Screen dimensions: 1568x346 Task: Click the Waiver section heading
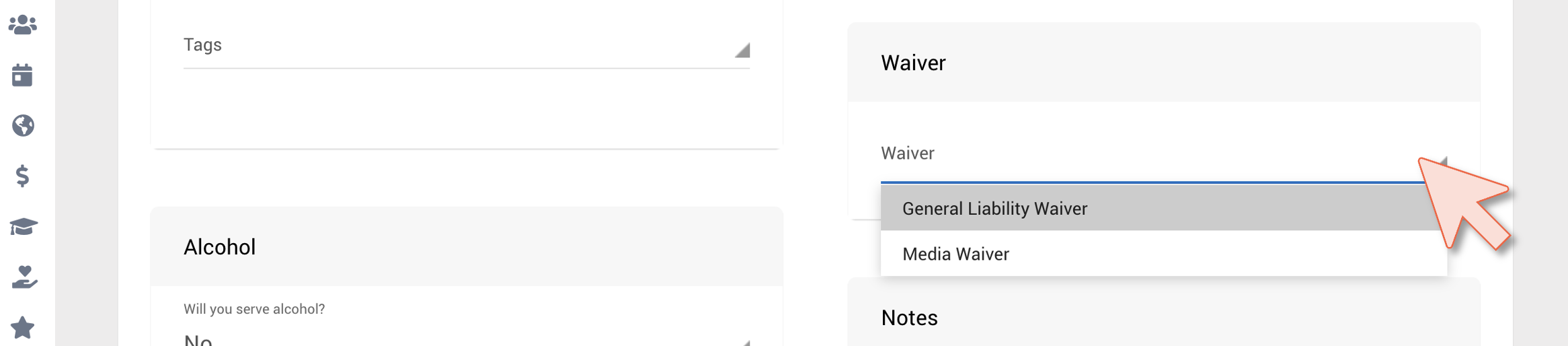coord(913,63)
